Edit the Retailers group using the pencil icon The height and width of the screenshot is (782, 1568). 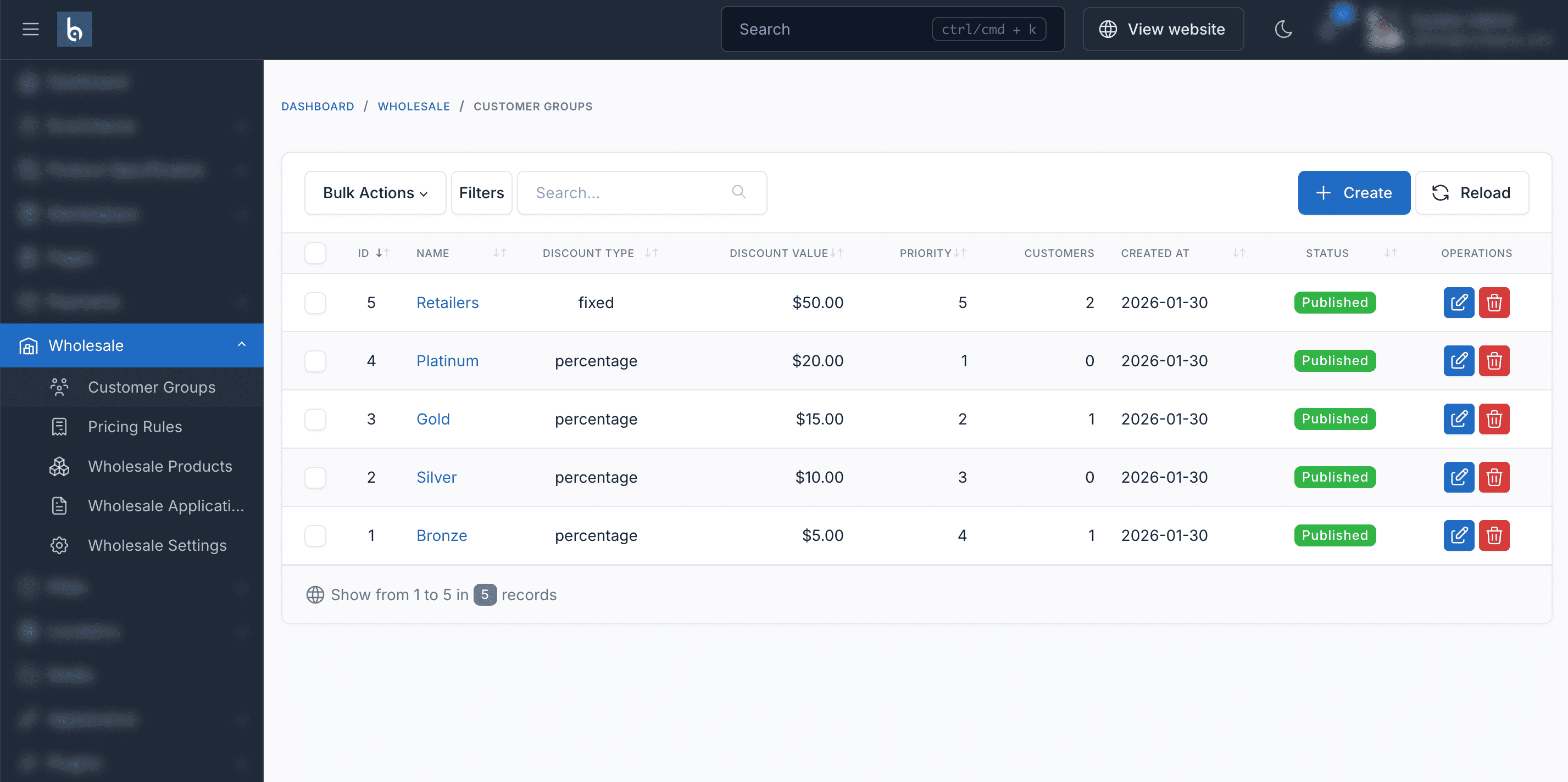click(x=1459, y=303)
